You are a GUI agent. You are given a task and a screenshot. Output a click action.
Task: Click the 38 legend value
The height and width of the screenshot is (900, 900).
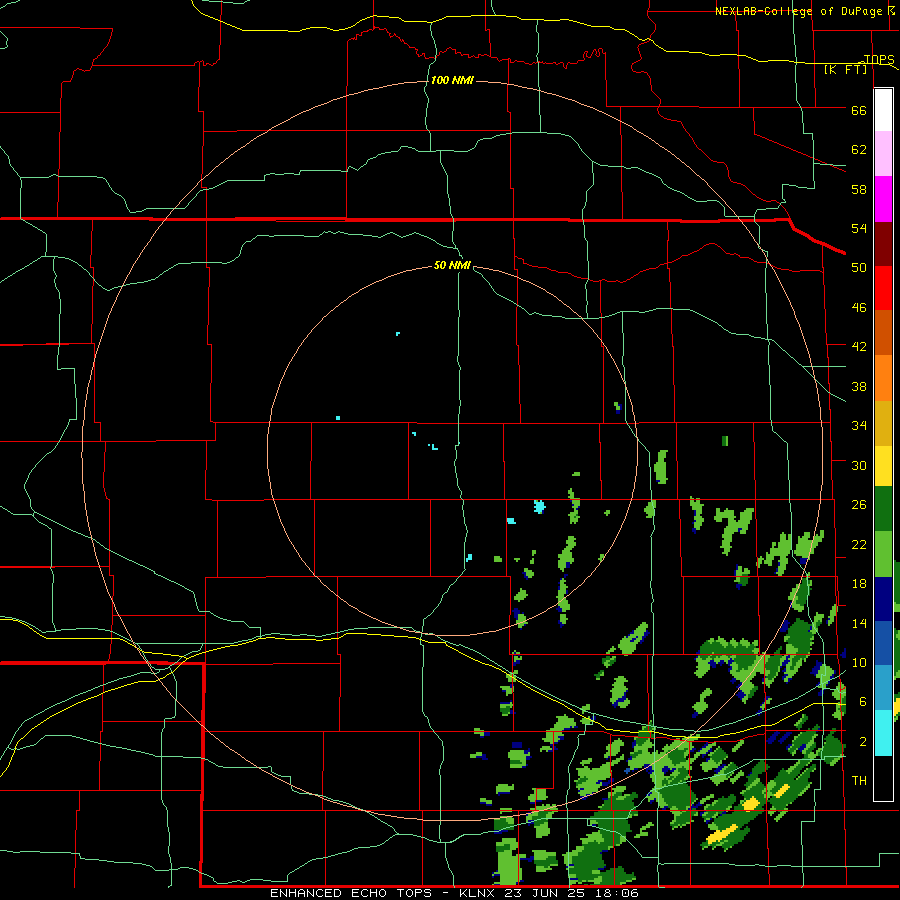859,387
